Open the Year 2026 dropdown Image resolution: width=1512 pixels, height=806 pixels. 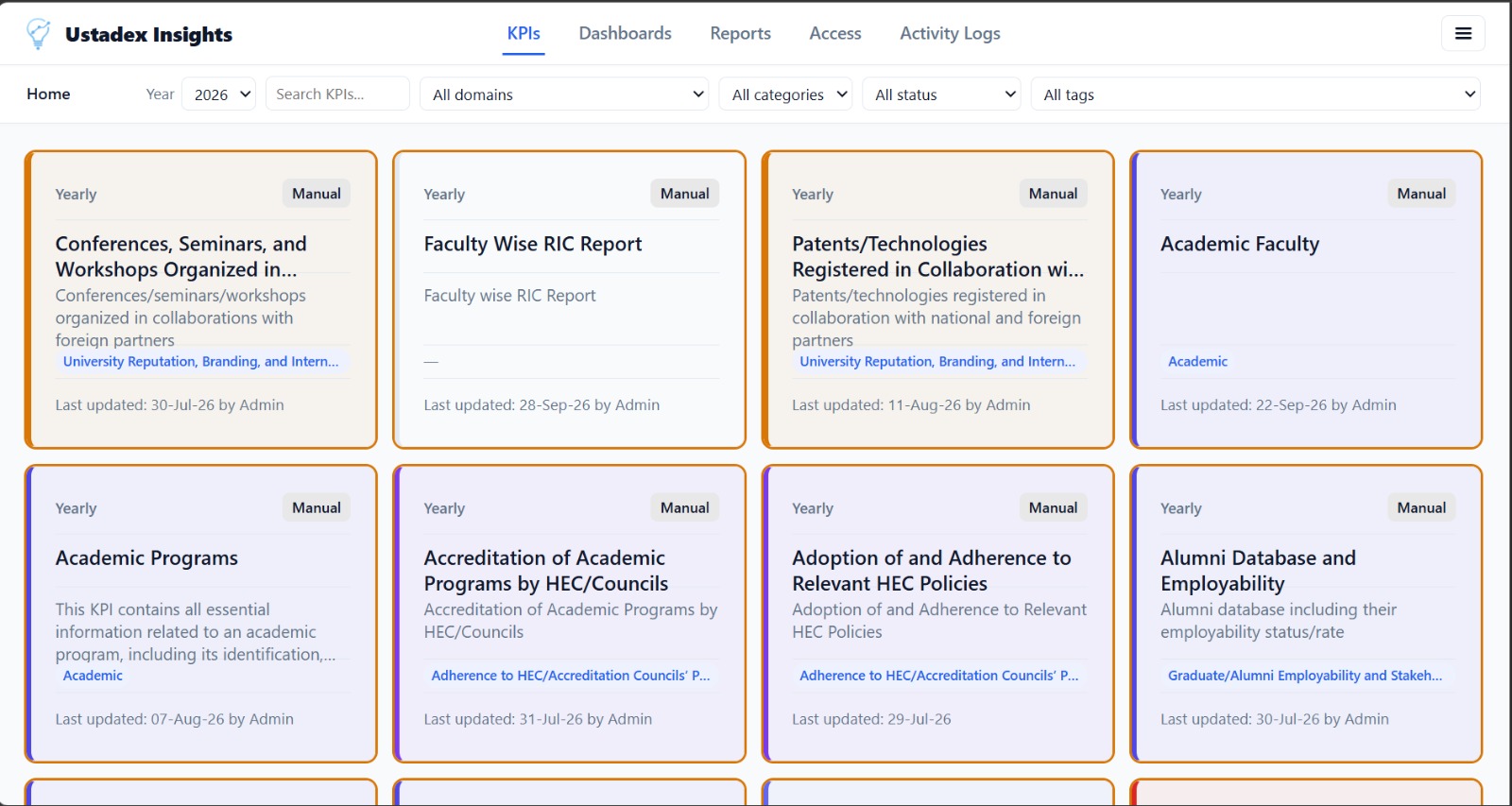pos(218,94)
